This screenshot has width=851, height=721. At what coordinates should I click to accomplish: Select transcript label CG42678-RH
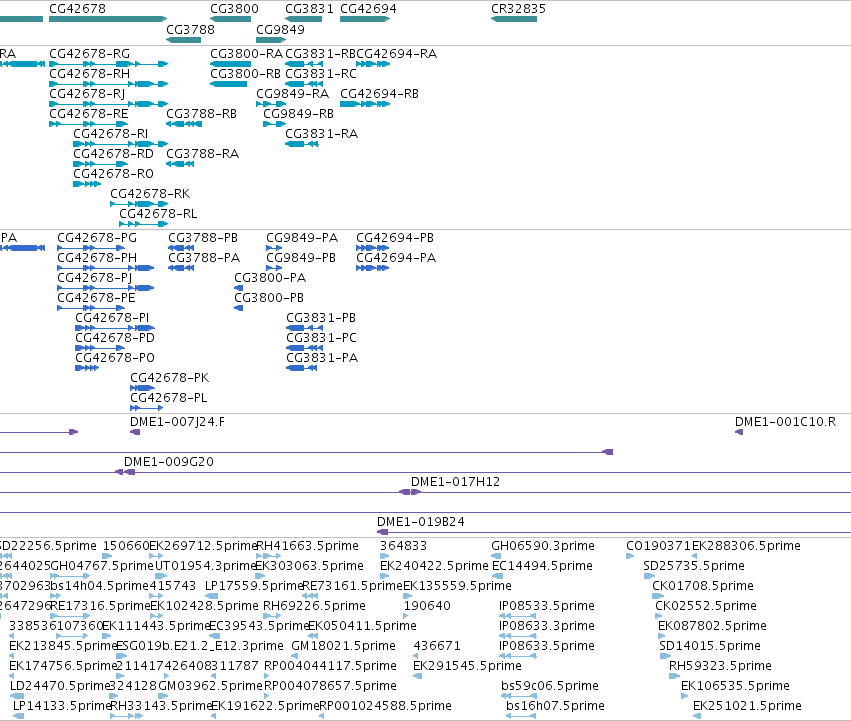coord(90,74)
